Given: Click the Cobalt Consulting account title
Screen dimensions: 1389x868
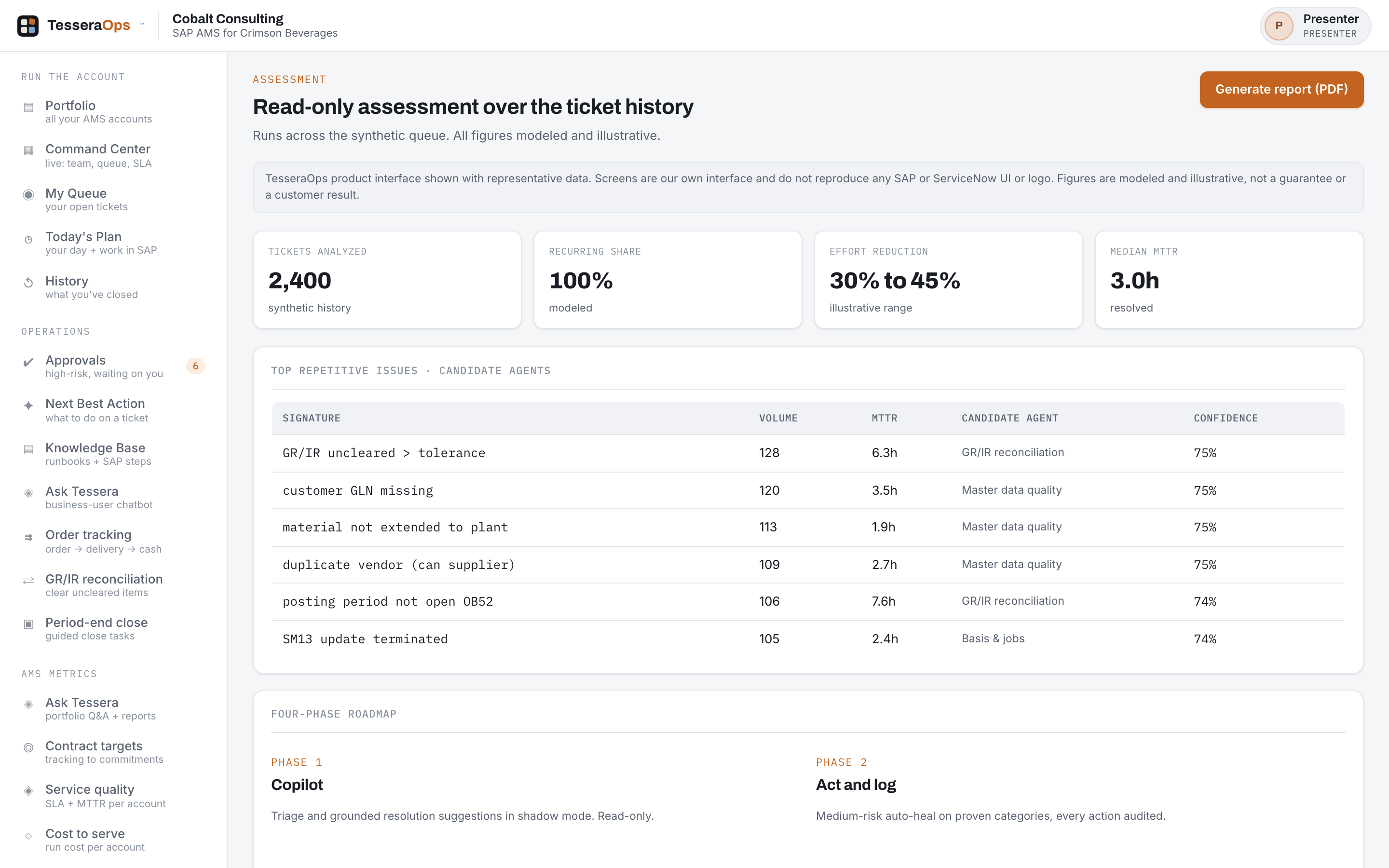Looking at the screenshot, I should coord(228,19).
